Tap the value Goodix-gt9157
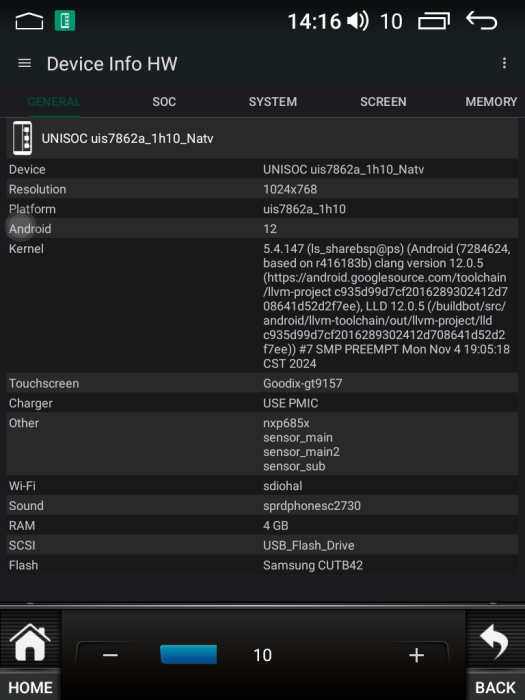This screenshot has width=525, height=700. pyautogui.click(x=302, y=383)
